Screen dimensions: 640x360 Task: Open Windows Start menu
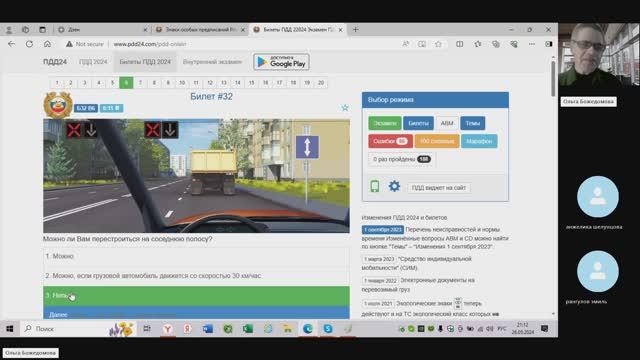point(10,329)
